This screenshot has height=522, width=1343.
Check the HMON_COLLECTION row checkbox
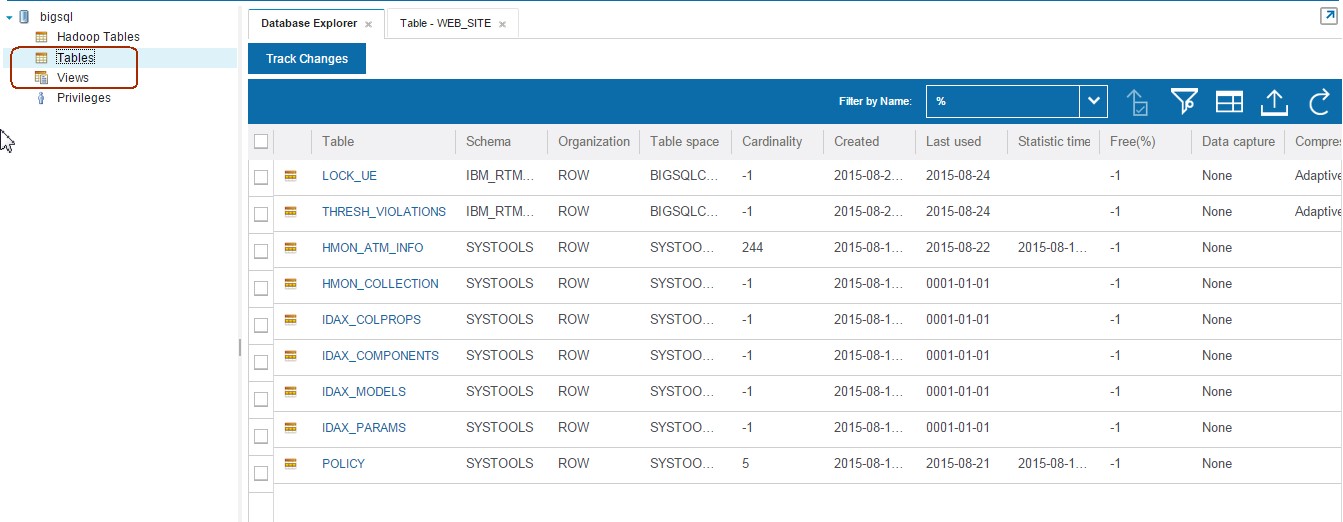point(261,288)
